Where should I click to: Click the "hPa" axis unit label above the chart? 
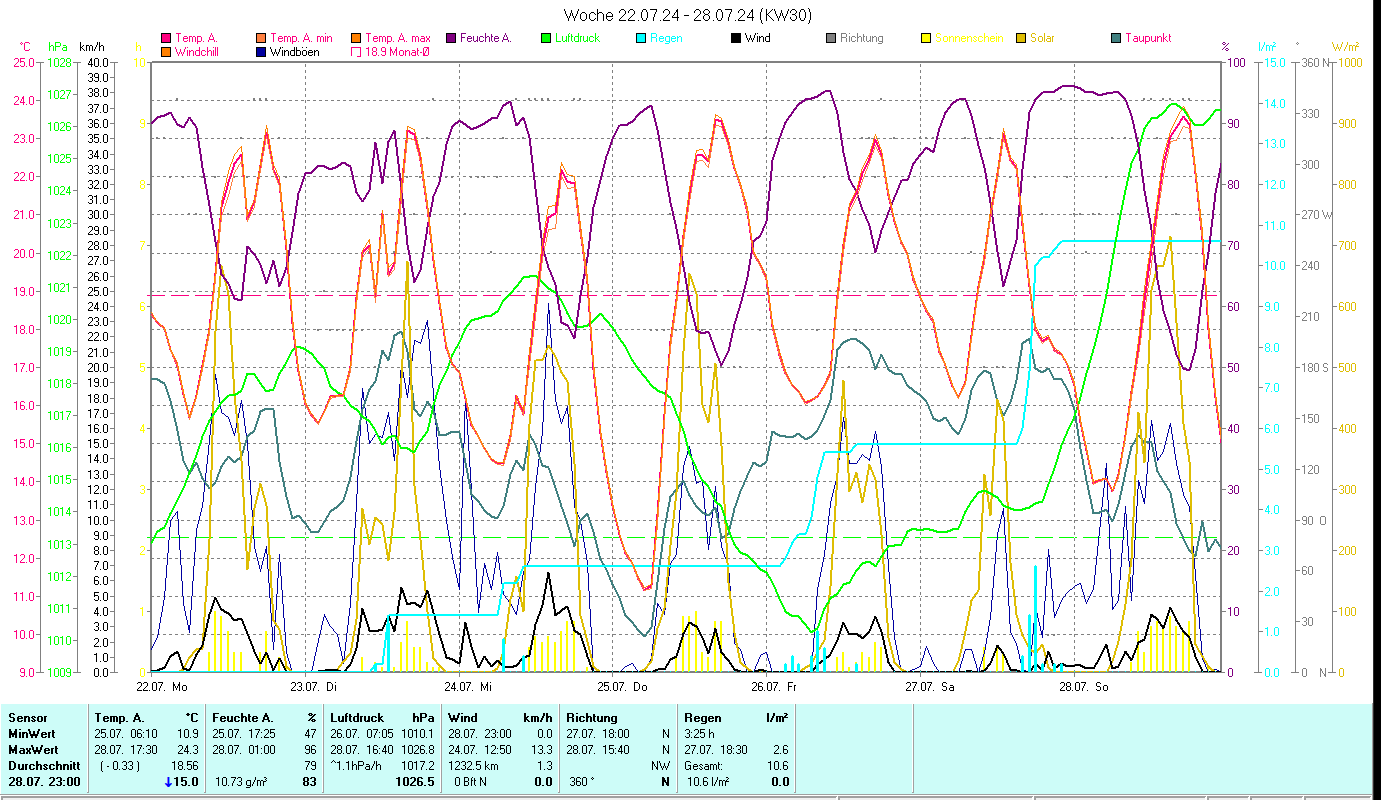58,47
